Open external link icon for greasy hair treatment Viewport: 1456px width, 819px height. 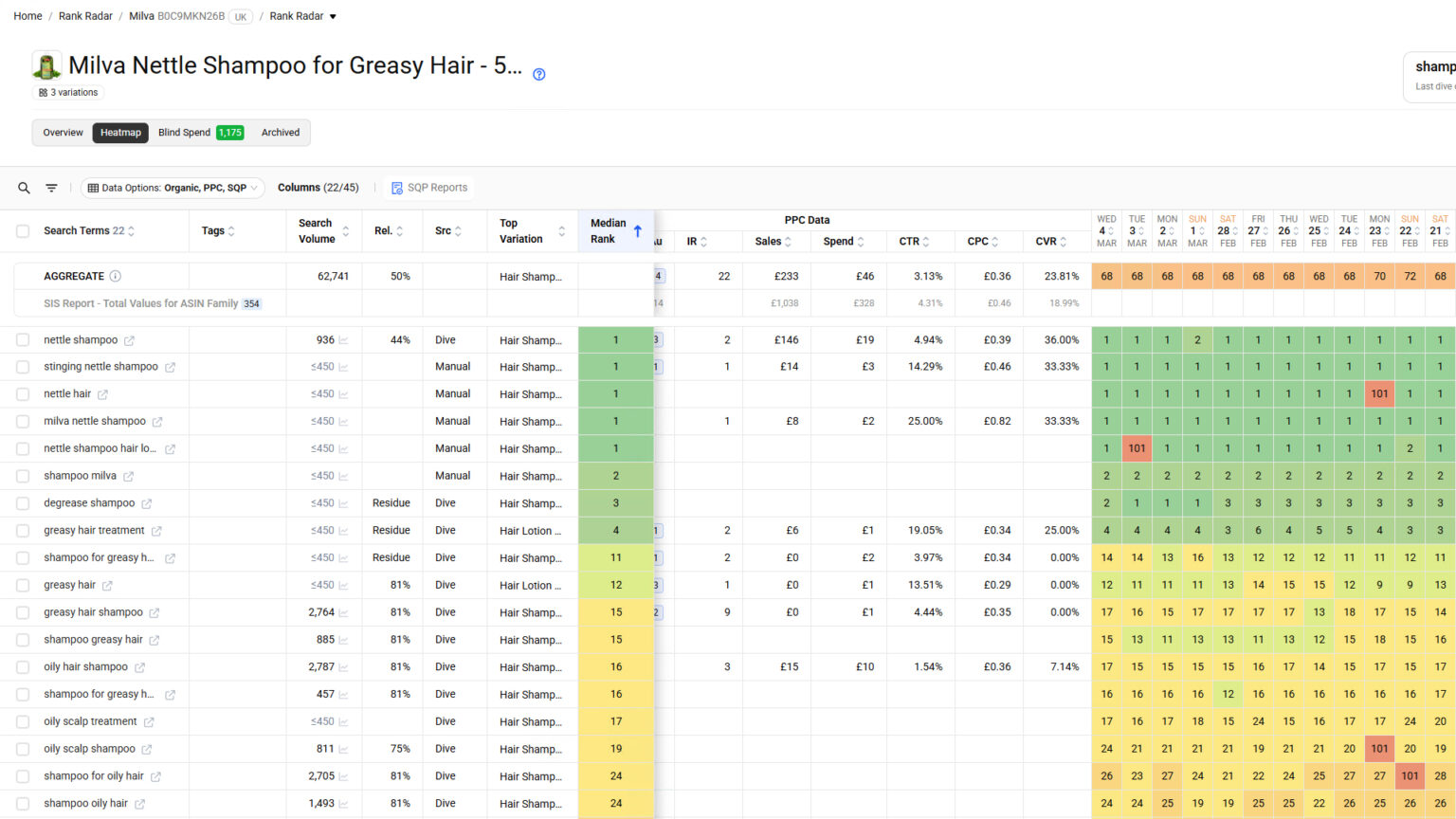pos(156,531)
